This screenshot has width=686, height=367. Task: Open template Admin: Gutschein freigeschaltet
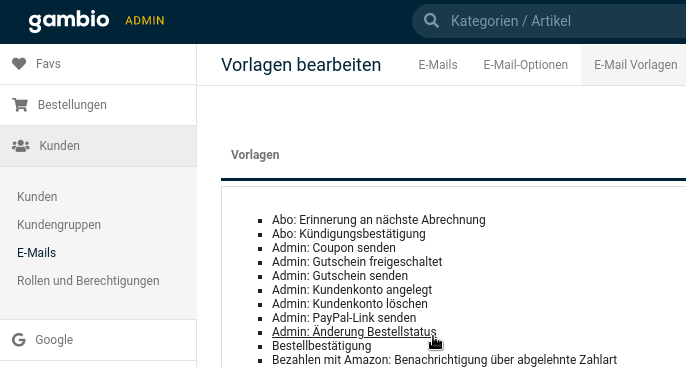tap(357, 262)
